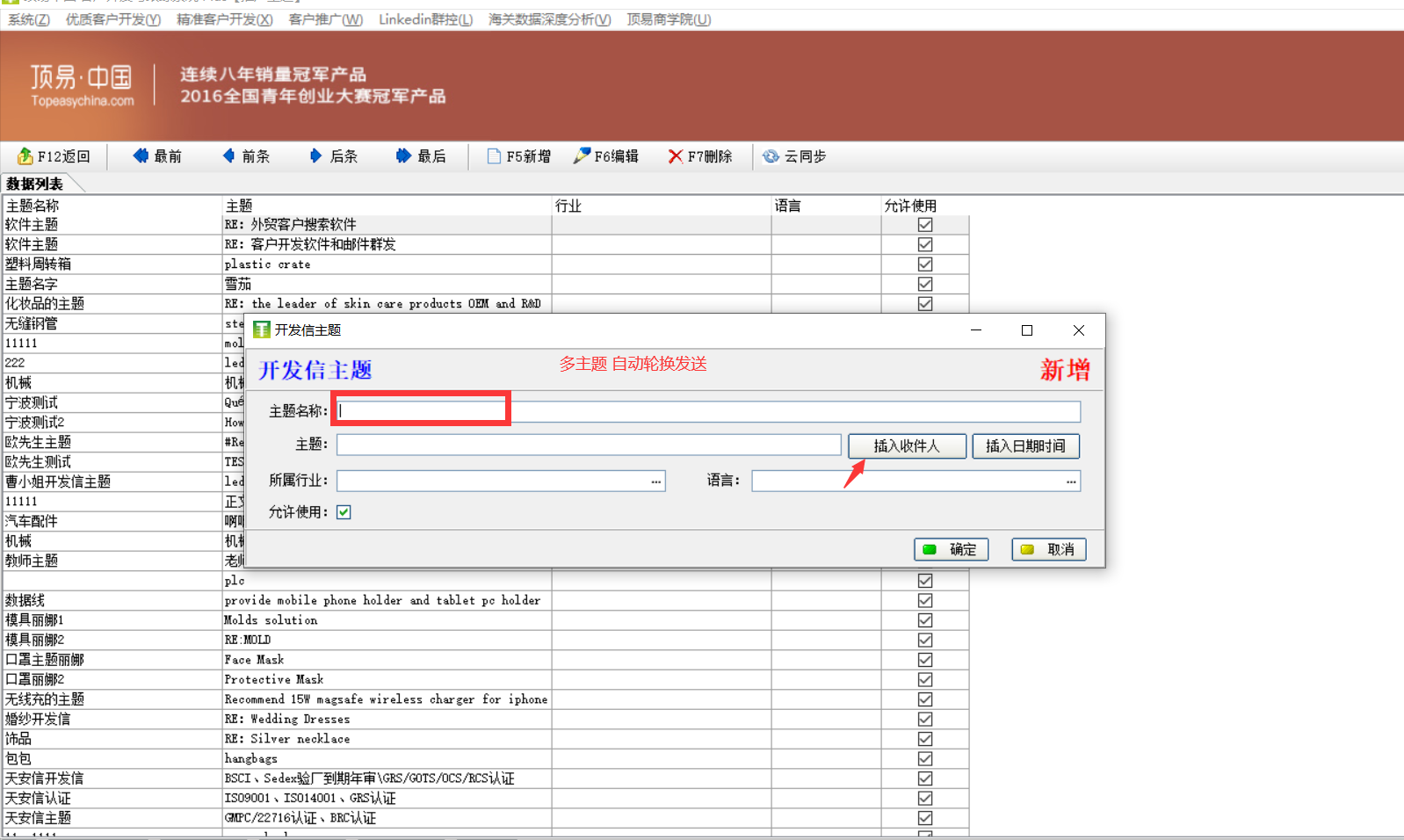Click the 插入收件人 button

907,446
